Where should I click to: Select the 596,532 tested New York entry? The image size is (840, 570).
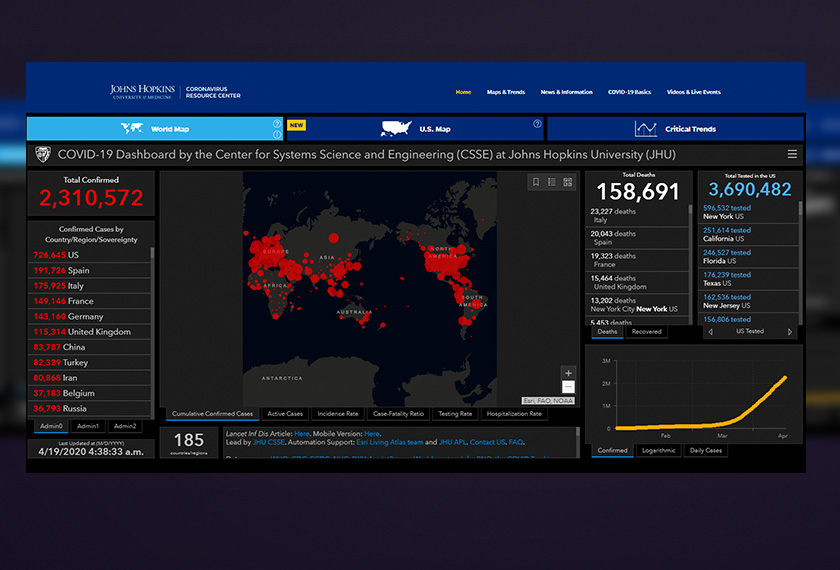point(748,212)
